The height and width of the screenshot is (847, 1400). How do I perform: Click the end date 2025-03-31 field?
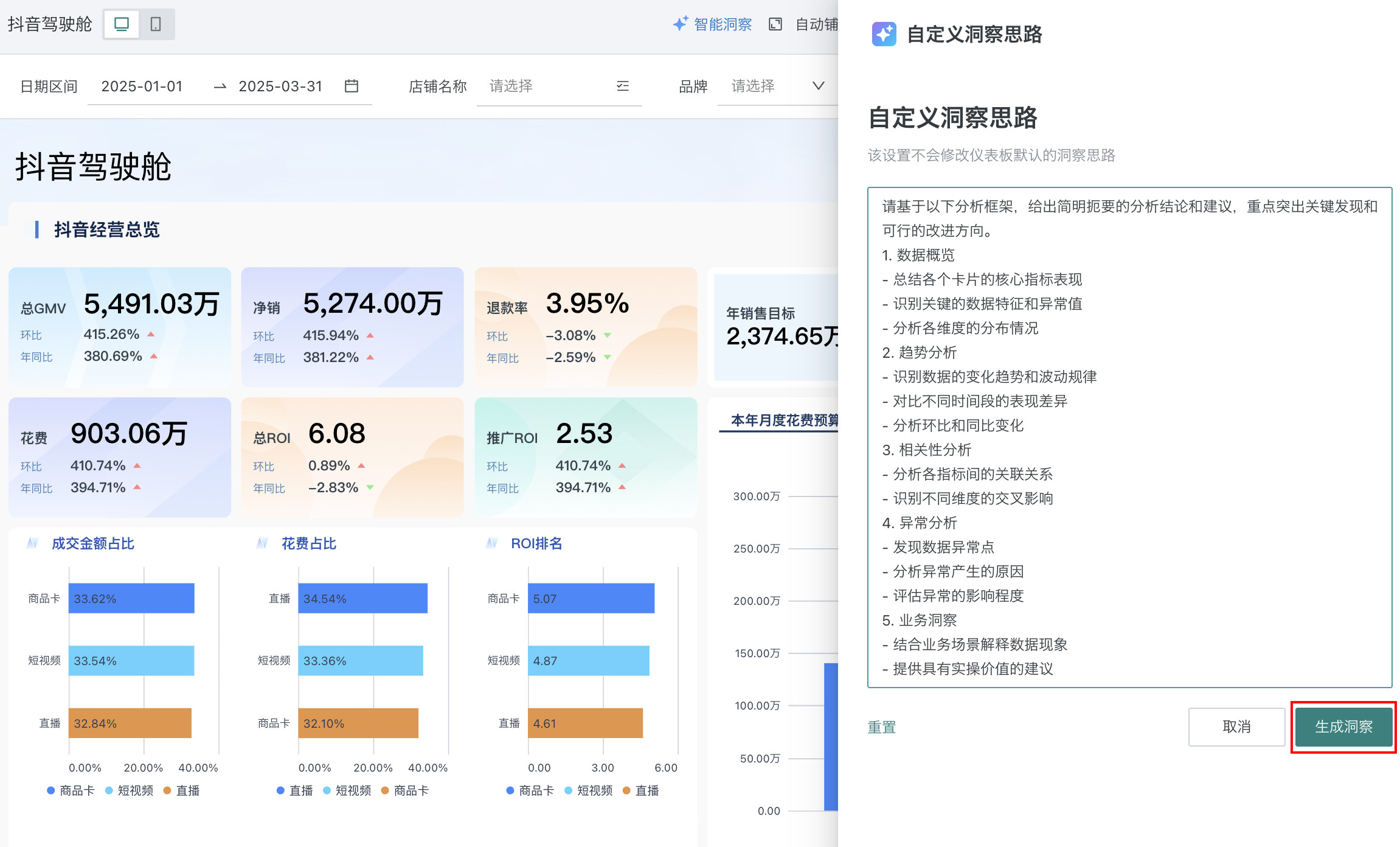tap(280, 86)
